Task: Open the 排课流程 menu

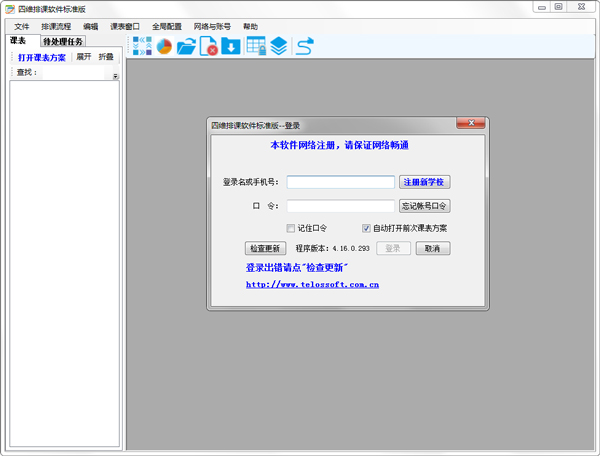Action: [56, 26]
